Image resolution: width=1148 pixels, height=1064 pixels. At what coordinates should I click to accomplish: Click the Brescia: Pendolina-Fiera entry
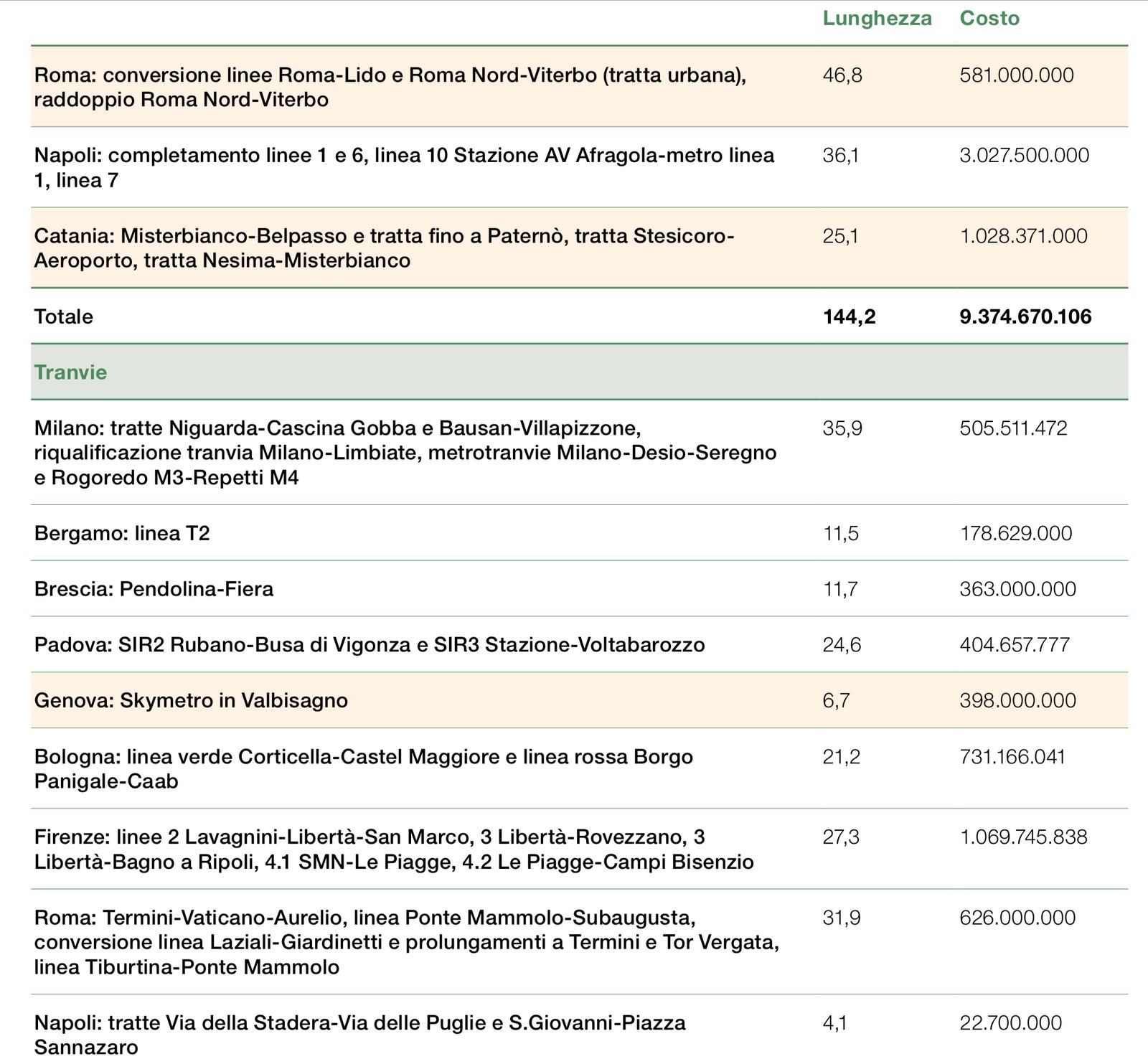coord(154,589)
